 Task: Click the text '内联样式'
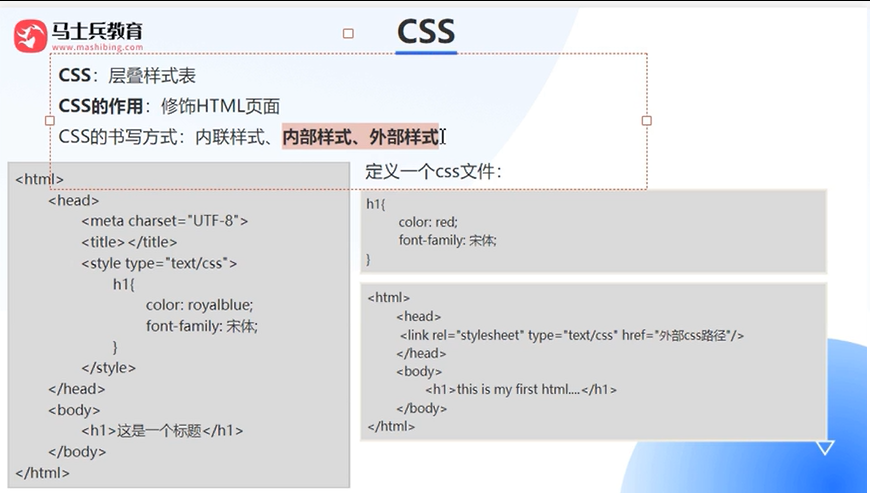pyautogui.click(x=230, y=136)
